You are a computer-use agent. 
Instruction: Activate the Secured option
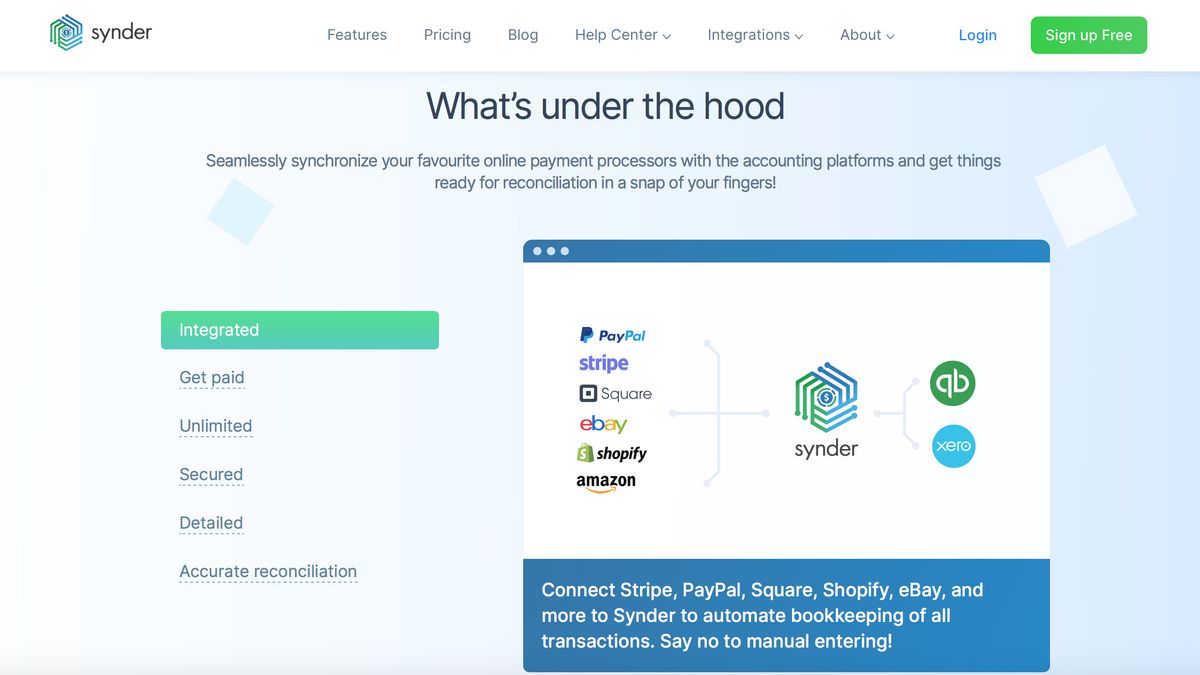tap(211, 474)
